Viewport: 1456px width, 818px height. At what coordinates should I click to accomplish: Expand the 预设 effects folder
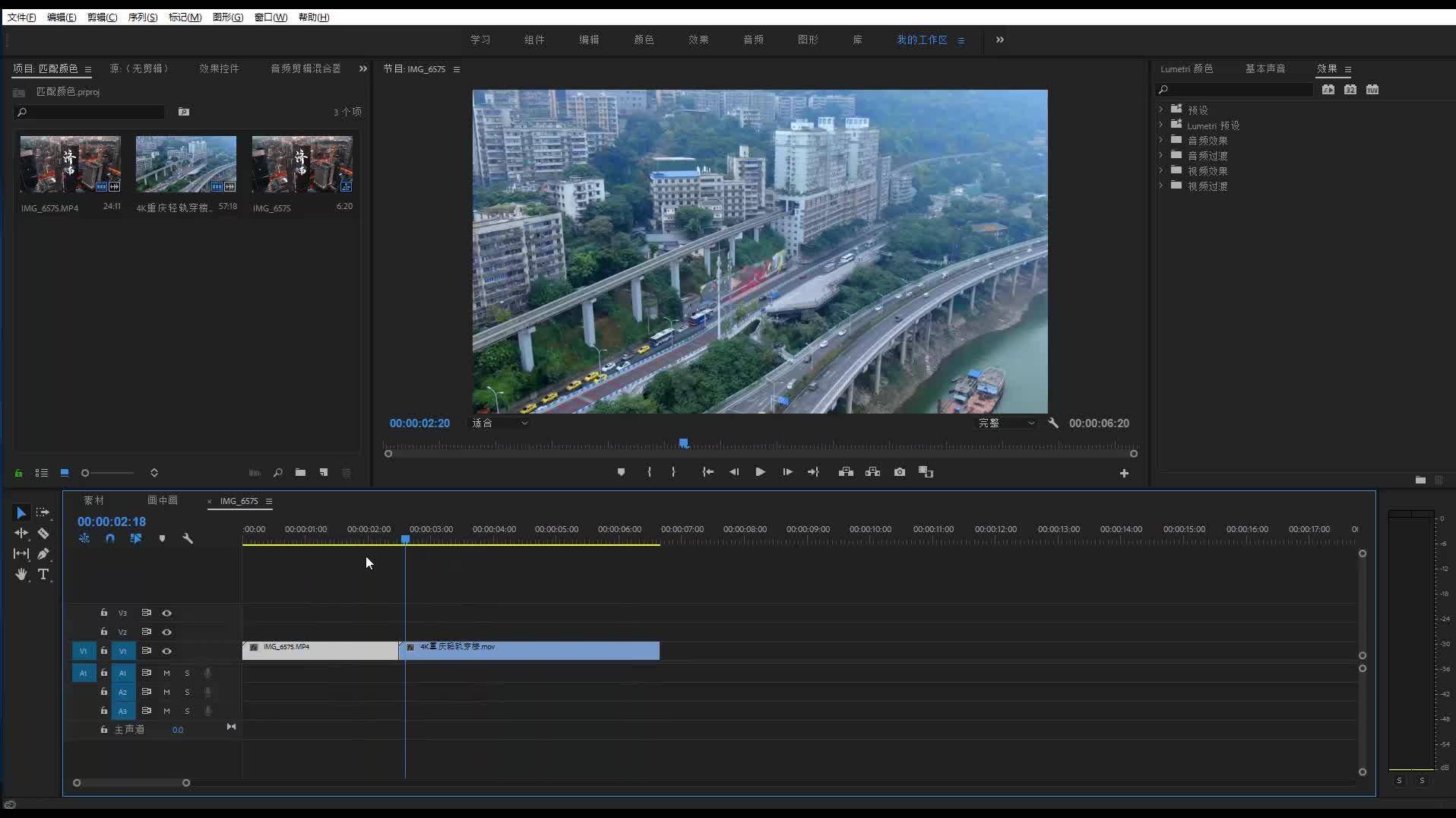click(x=1161, y=110)
